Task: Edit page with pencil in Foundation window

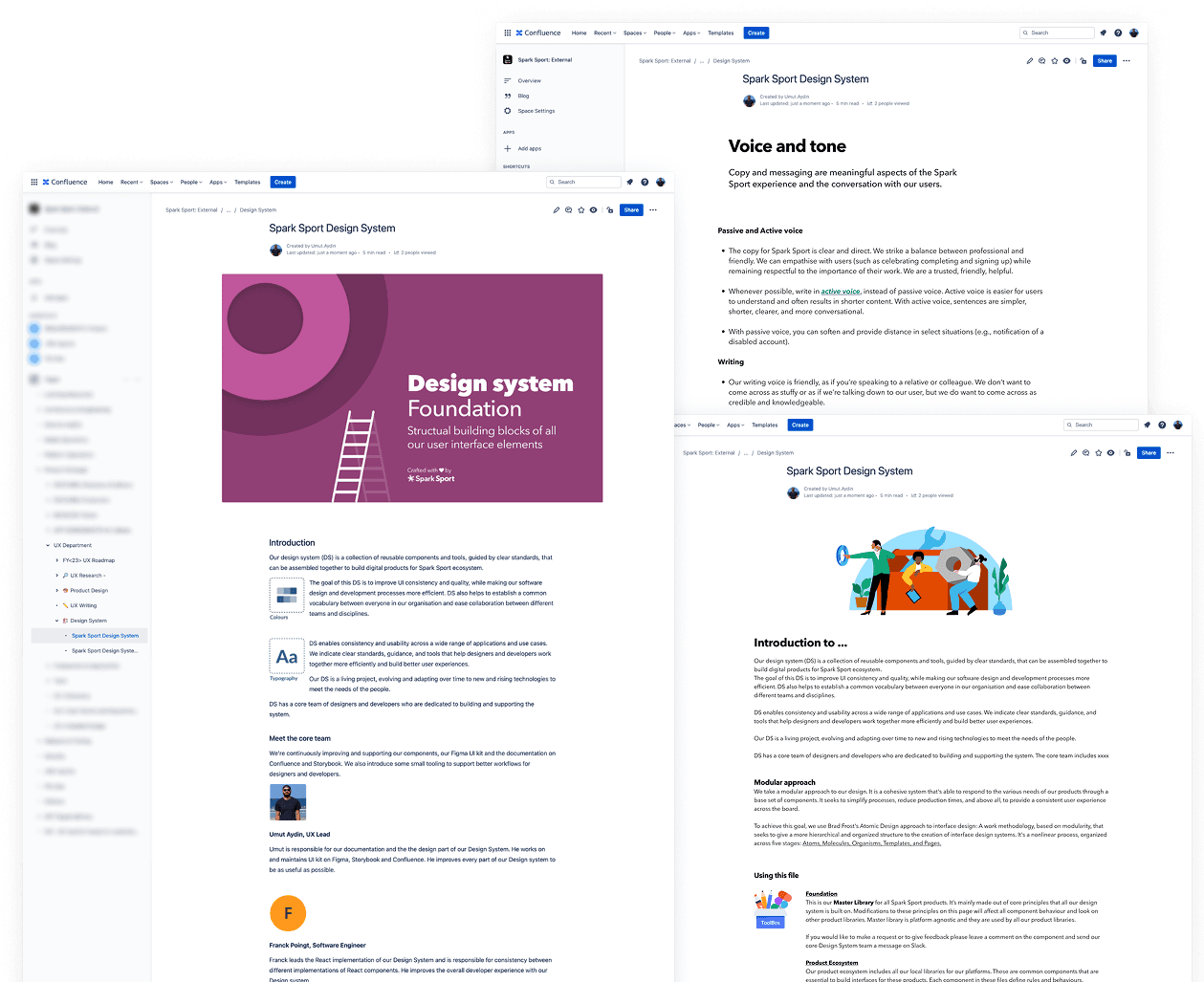Action: pyautogui.click(x=557, y=210)
